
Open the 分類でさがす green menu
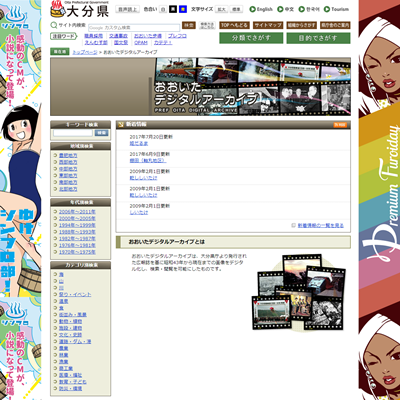[x=251, y=38]
